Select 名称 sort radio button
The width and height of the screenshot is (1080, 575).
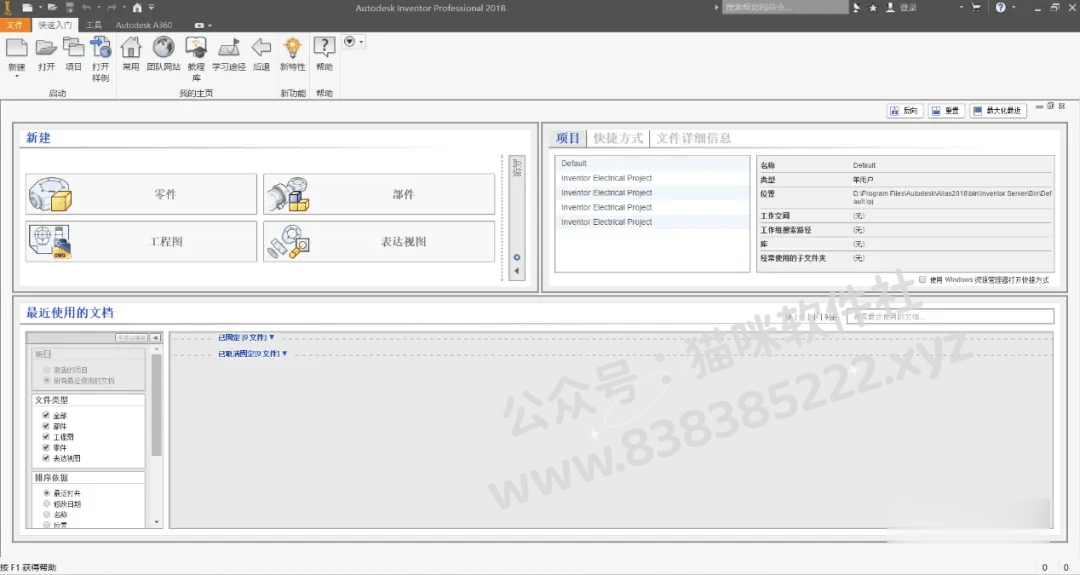tap(47, 514)
